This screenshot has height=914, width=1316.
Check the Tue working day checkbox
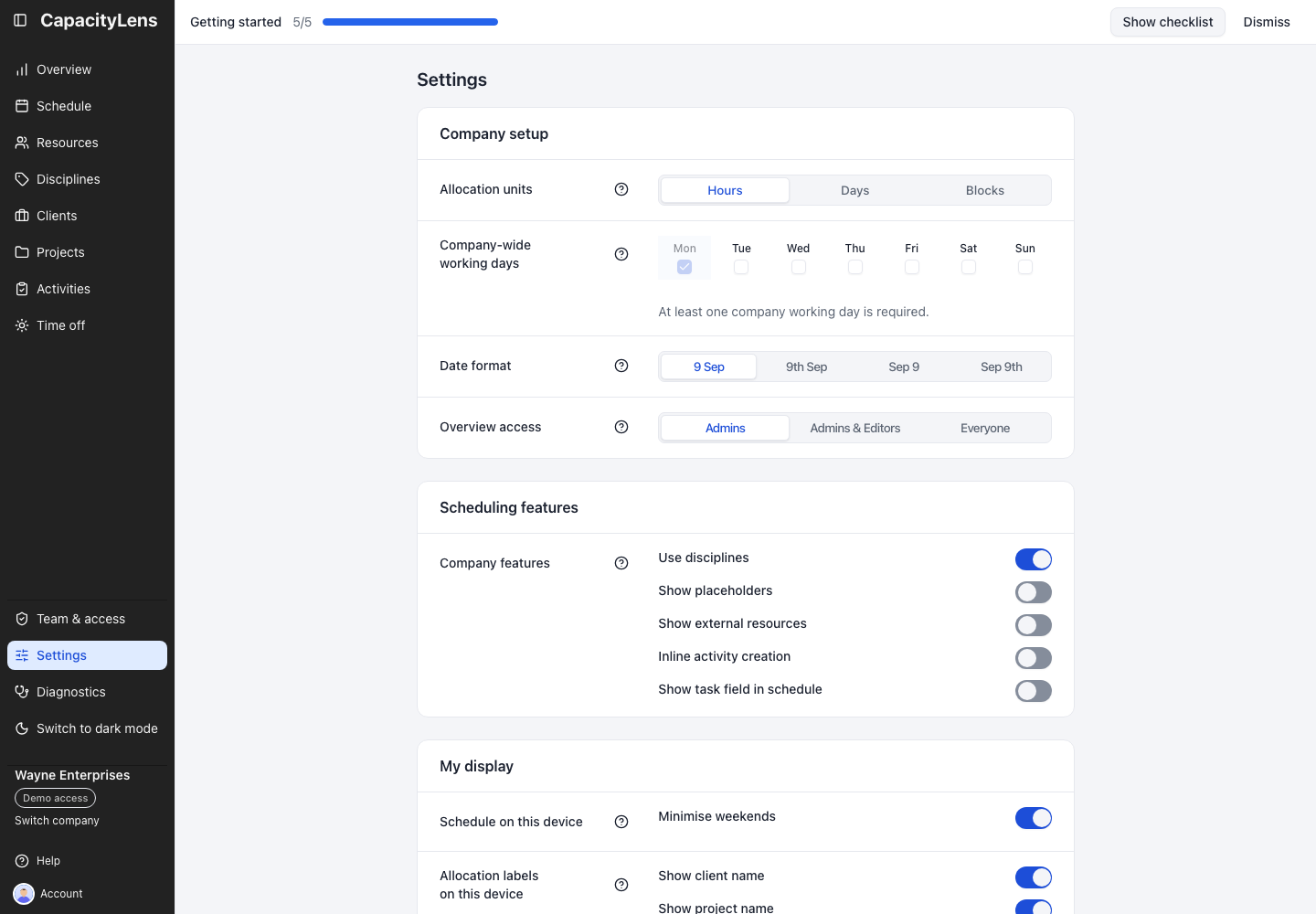[x=741, y=267]
